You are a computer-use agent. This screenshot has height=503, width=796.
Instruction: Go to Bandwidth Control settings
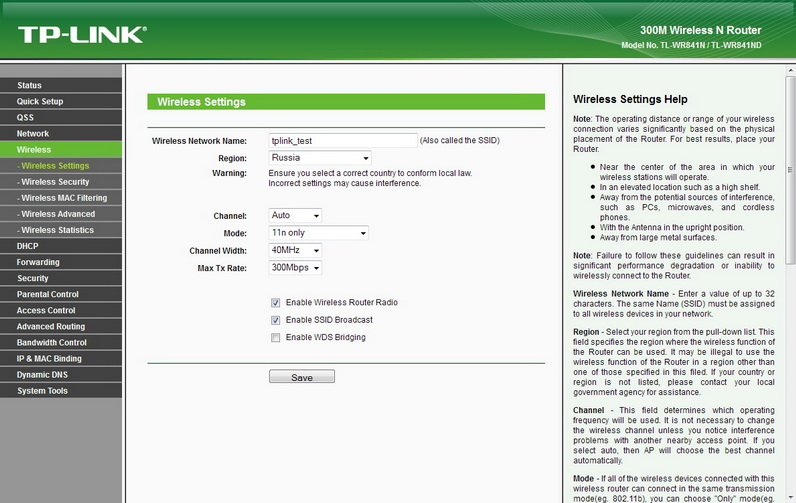(51, 342)
